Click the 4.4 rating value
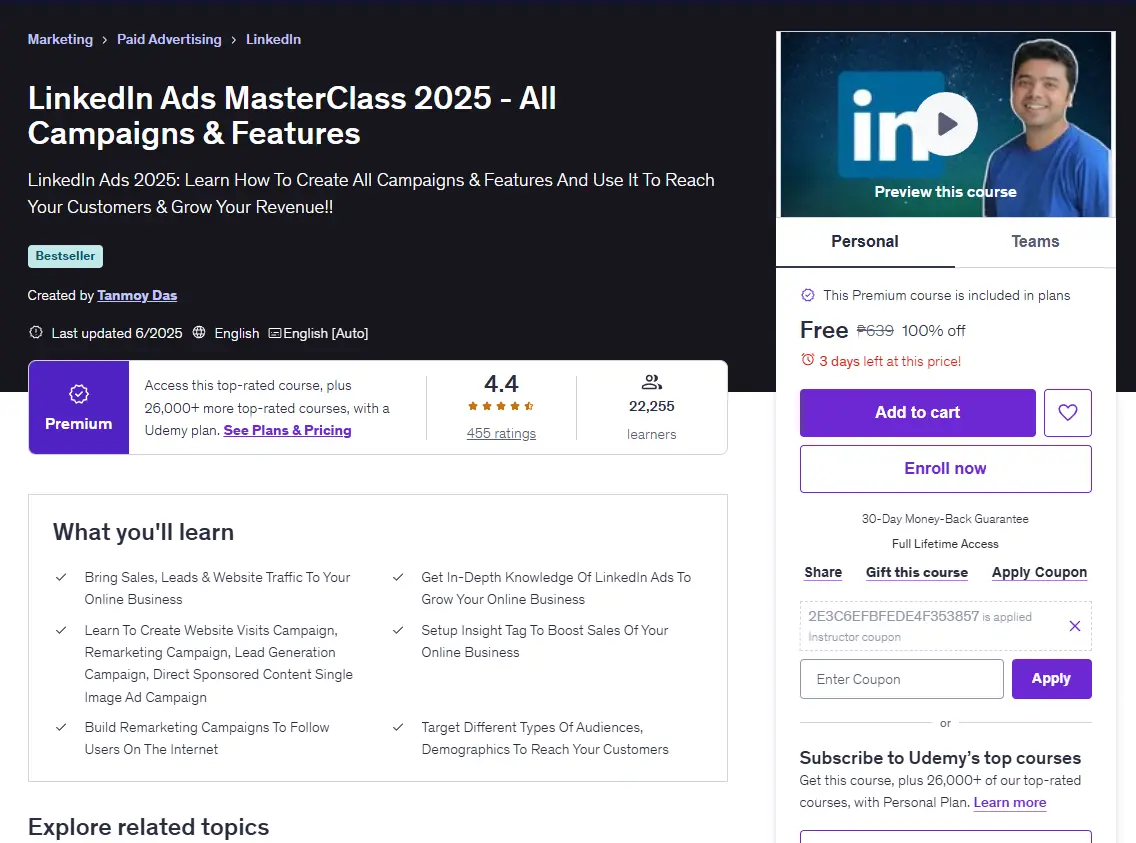 501,383
